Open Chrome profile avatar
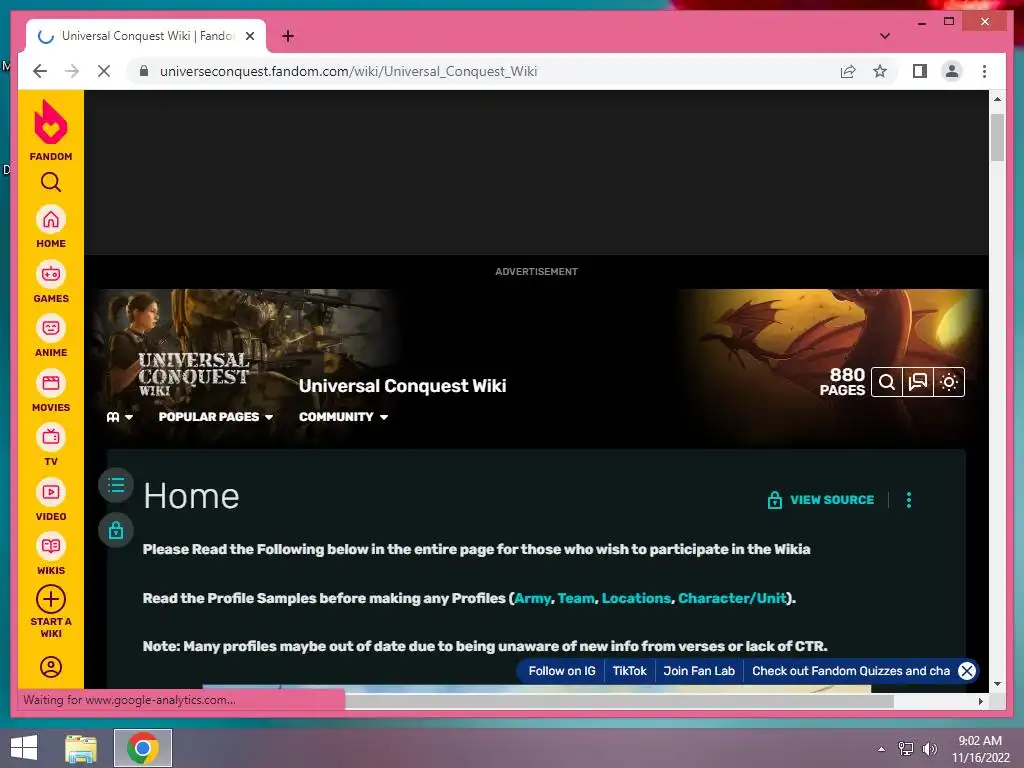The image size is (1024, 768). 952,71
